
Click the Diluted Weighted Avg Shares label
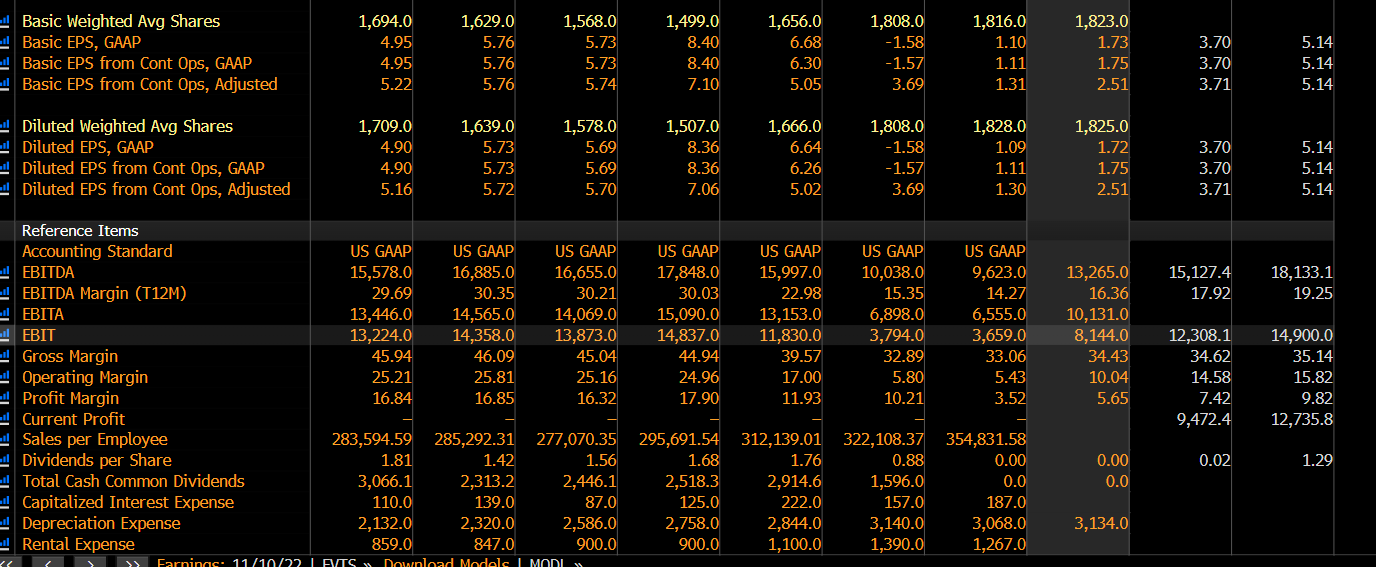127,126
